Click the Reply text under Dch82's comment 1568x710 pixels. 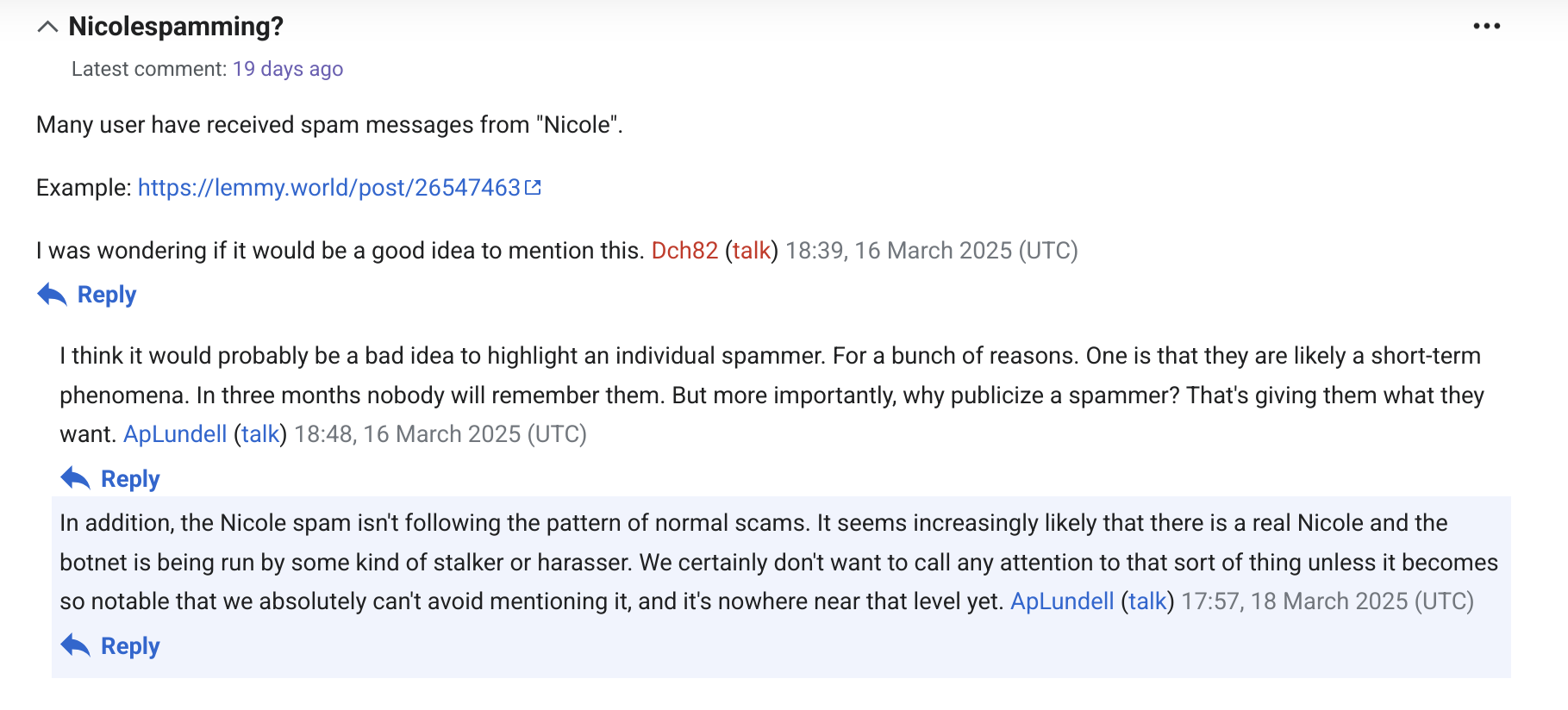click(x=107, y=295)
